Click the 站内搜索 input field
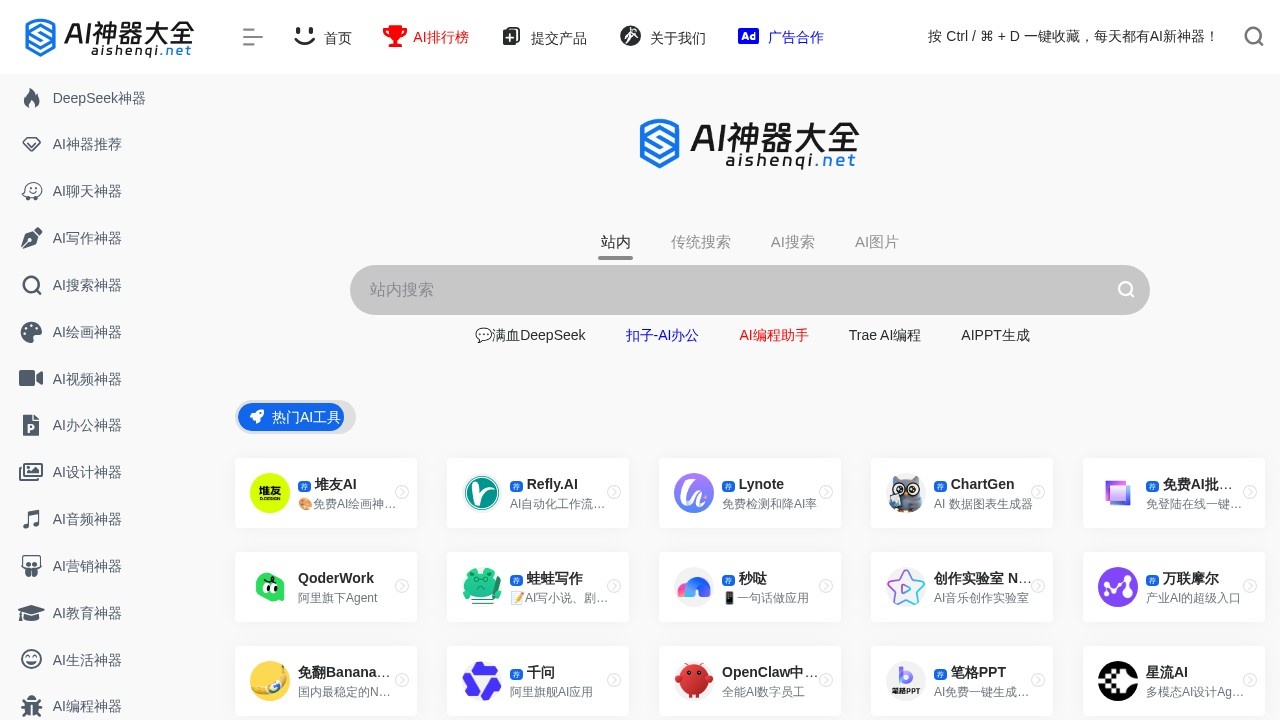The width and height of the screenshot is (1280, 720). (x=730, y=290)
